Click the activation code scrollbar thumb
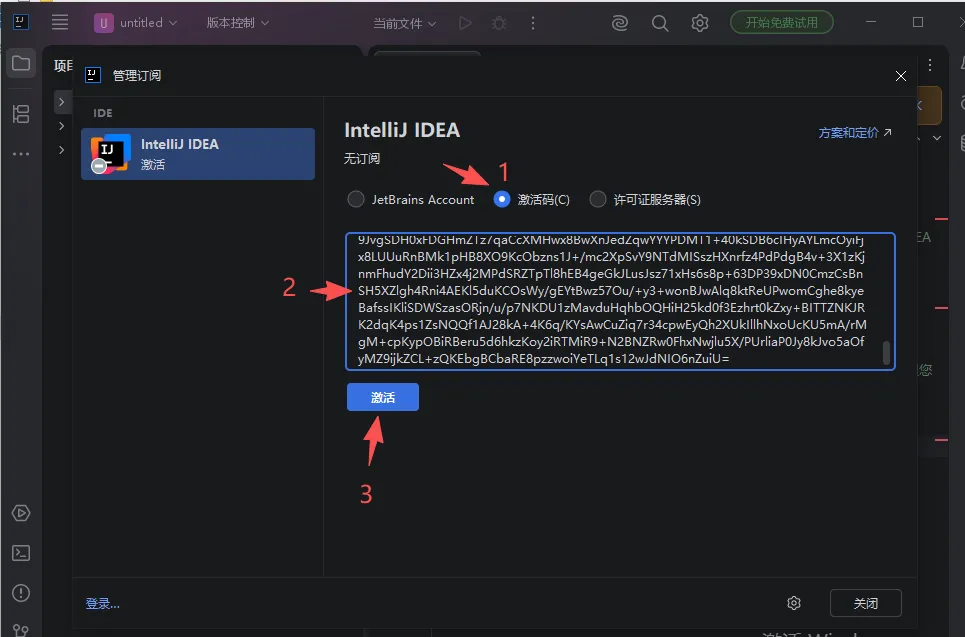 click(886, 353)
